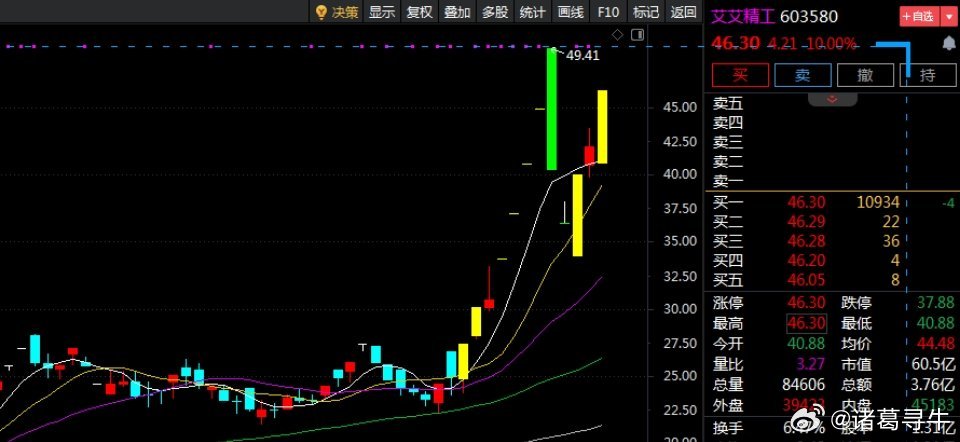Click the 买一 volume 10934
The height and width of the screenshot is (442, 960).
click(x=877, y=202)
